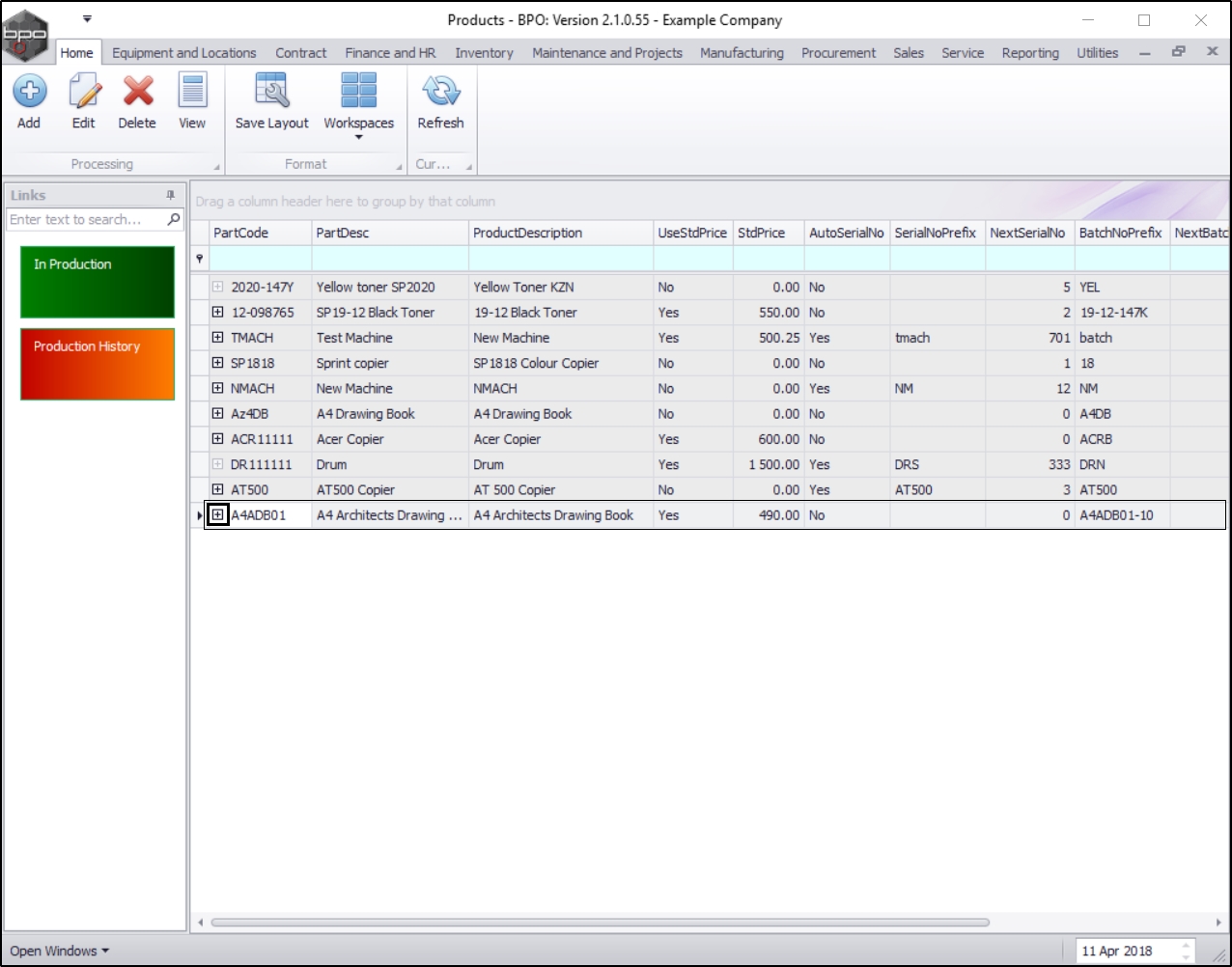Click the horizontal scrollbar left arrow
Viewport: 1232px width, 967px height.
(200, 923)
